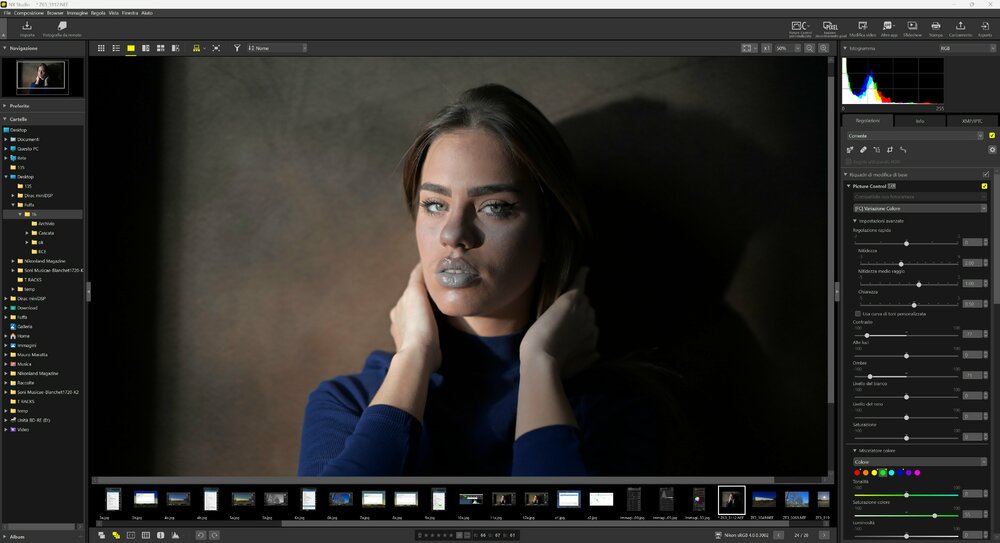Open the Nome sort-order dropdown

[x=277, y=48]
